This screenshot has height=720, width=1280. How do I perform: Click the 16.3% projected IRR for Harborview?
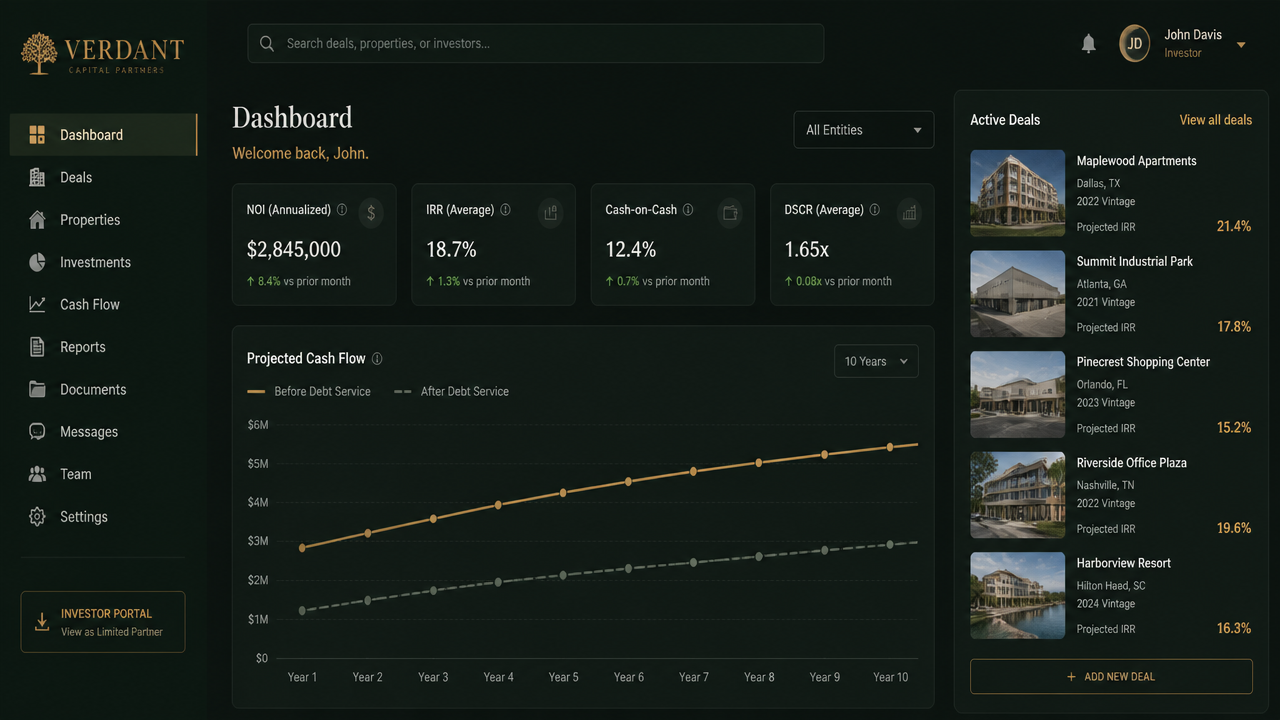tap(1234, 628)
